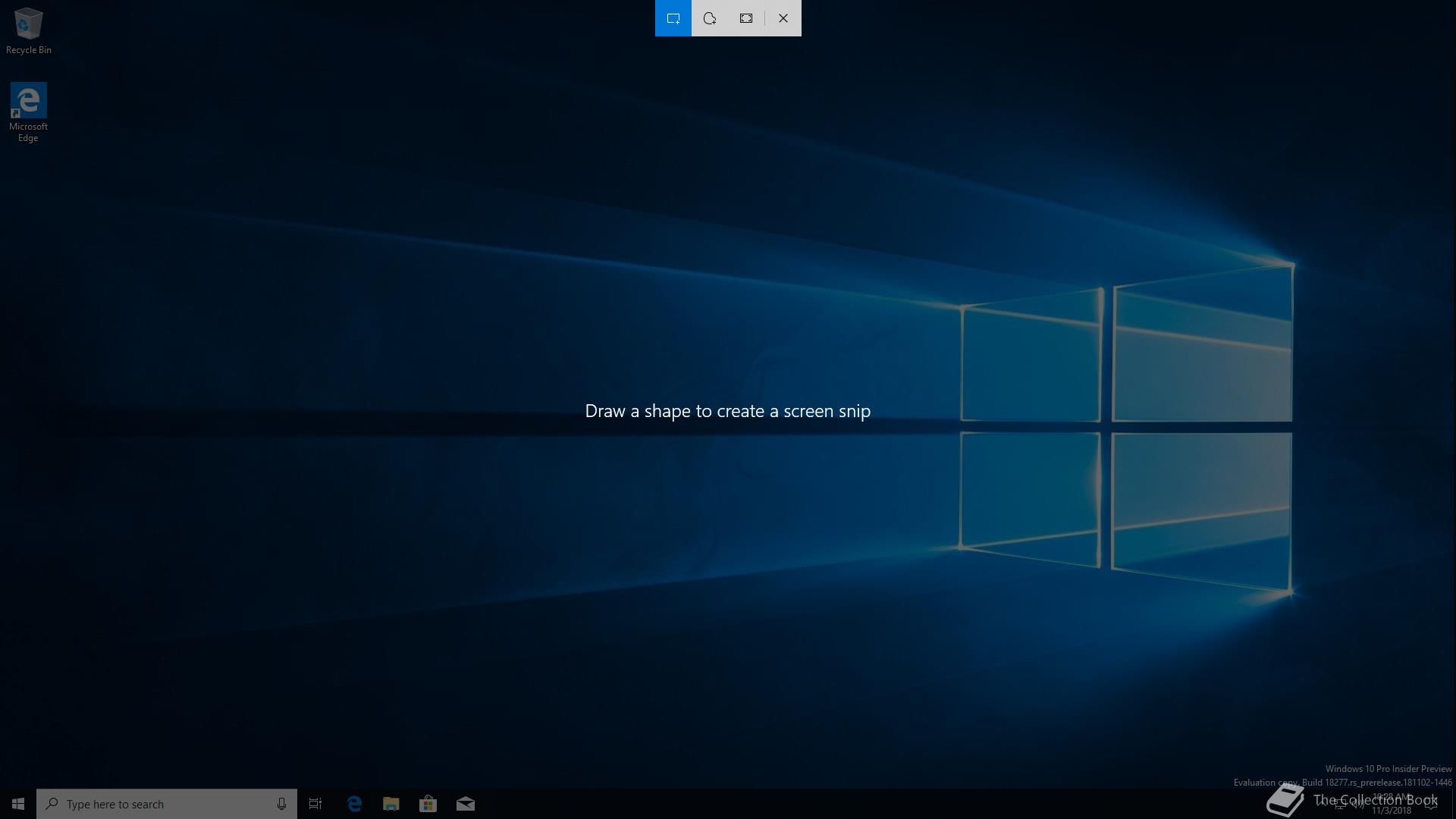
Task: Close the screen snipping toolbar
Action: point(783,18)
